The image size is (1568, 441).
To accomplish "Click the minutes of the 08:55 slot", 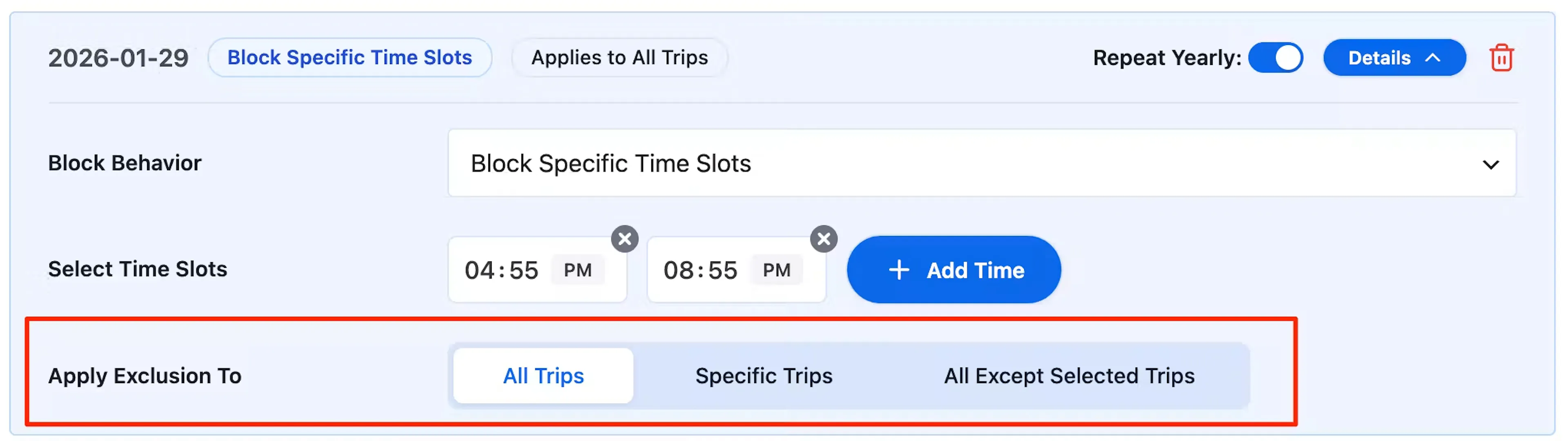I will pos(722,270).
